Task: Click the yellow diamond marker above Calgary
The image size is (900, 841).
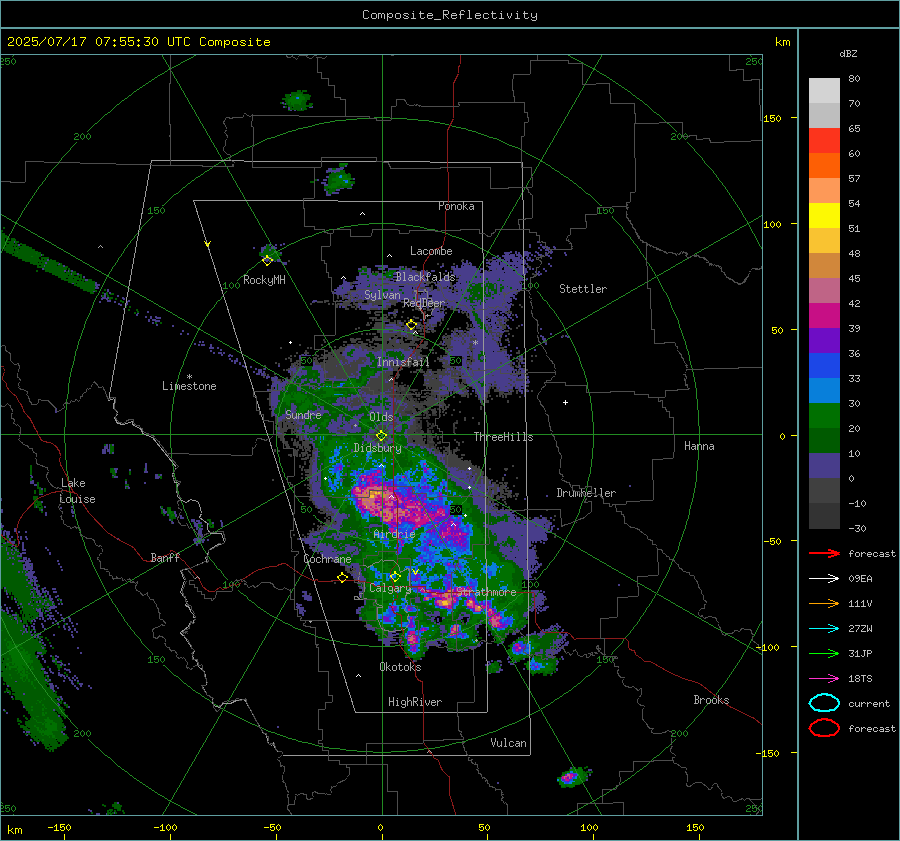Action: [395, 576]
